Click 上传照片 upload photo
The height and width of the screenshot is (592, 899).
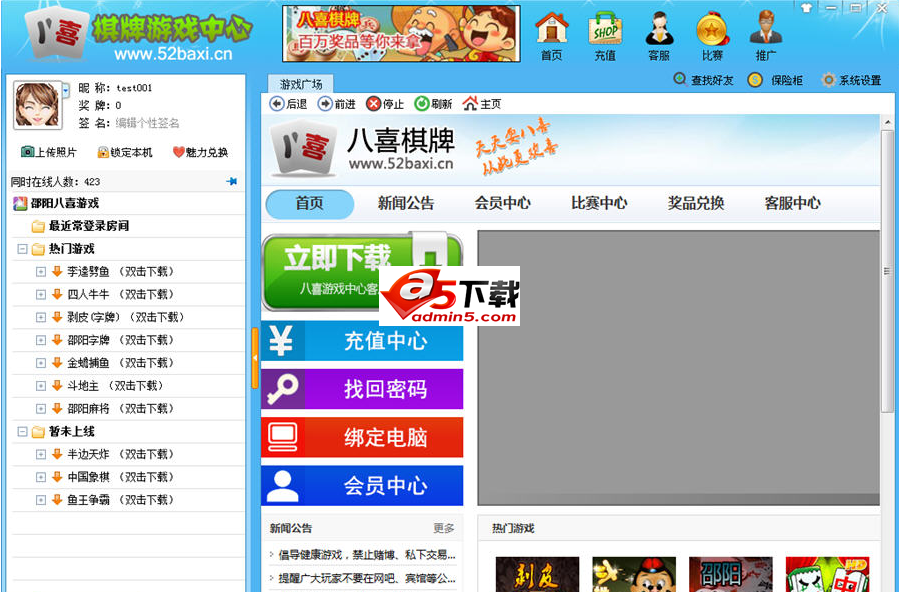[x=49, y=152]
